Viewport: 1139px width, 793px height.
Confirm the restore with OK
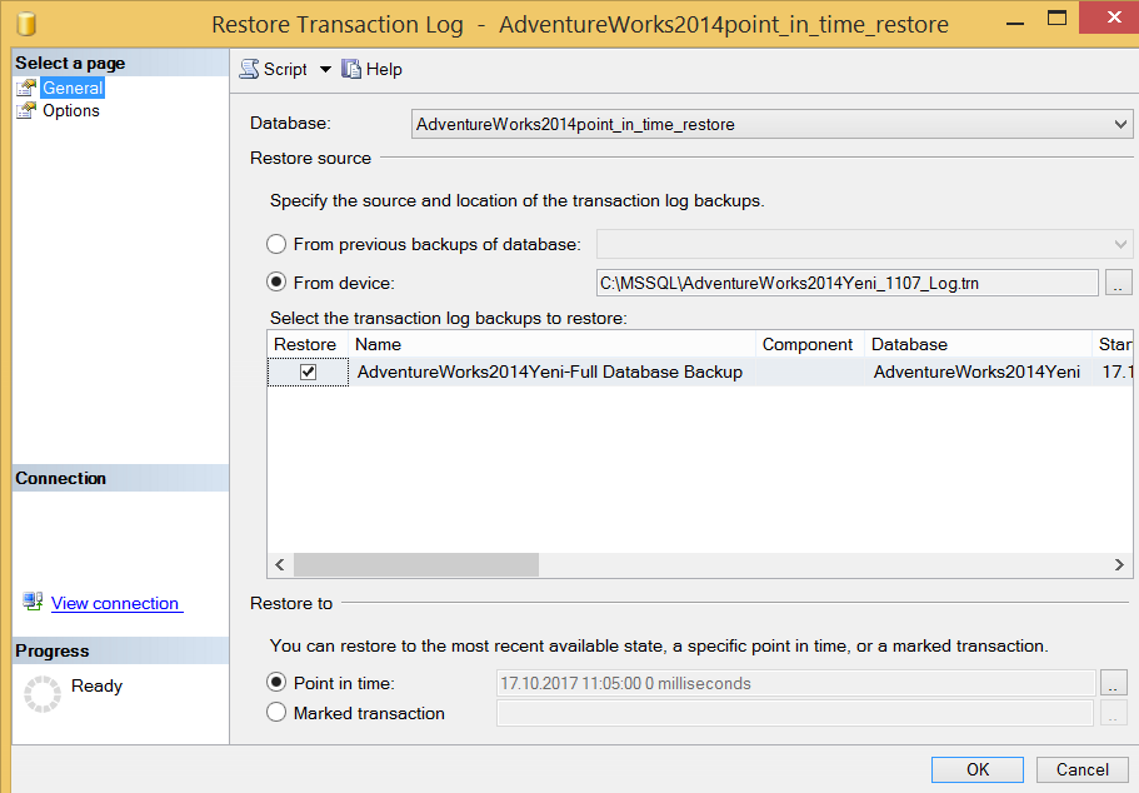click(977, 770)
